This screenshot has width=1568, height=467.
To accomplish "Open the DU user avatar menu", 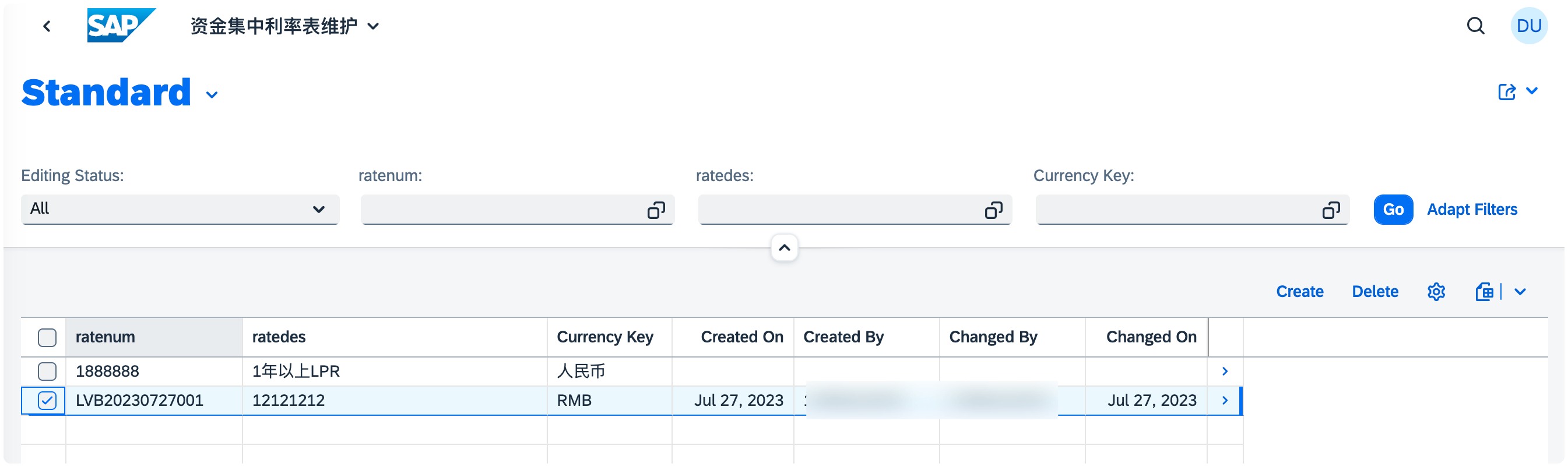I will point(1528,26).
